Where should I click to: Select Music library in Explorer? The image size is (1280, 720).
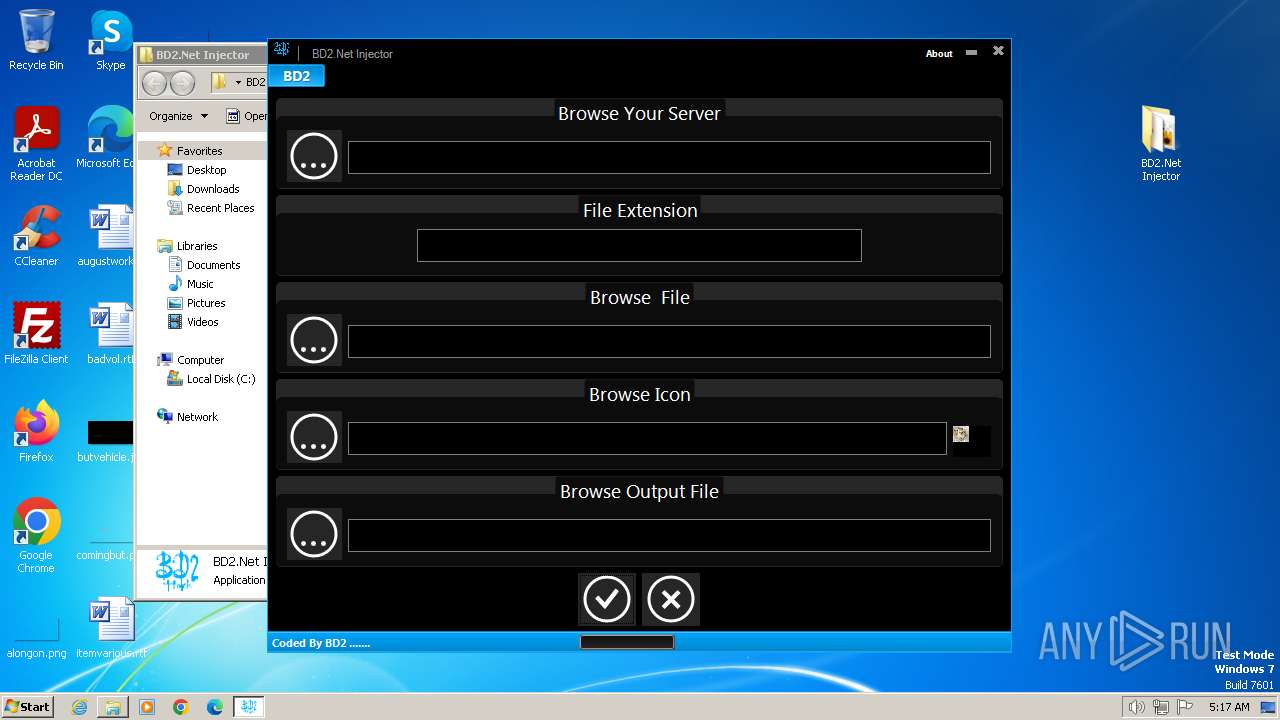200,284
